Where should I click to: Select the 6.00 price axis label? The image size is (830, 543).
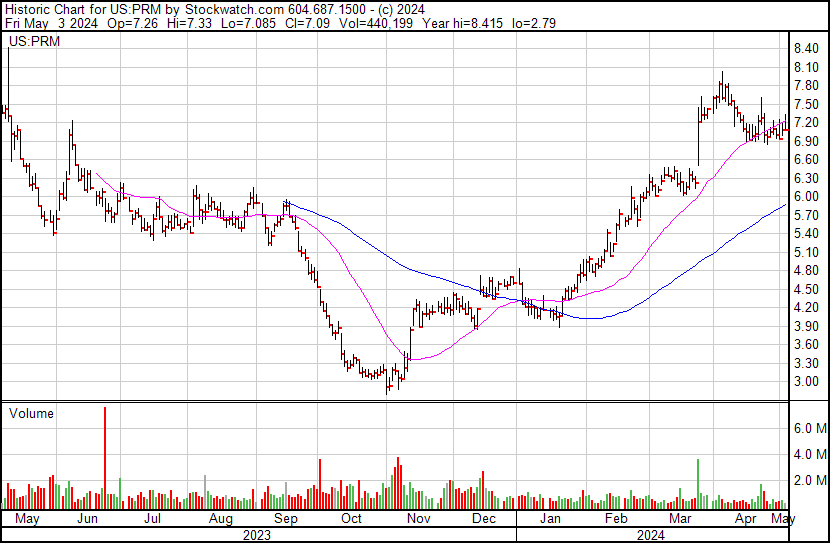[x=806, y=196]
